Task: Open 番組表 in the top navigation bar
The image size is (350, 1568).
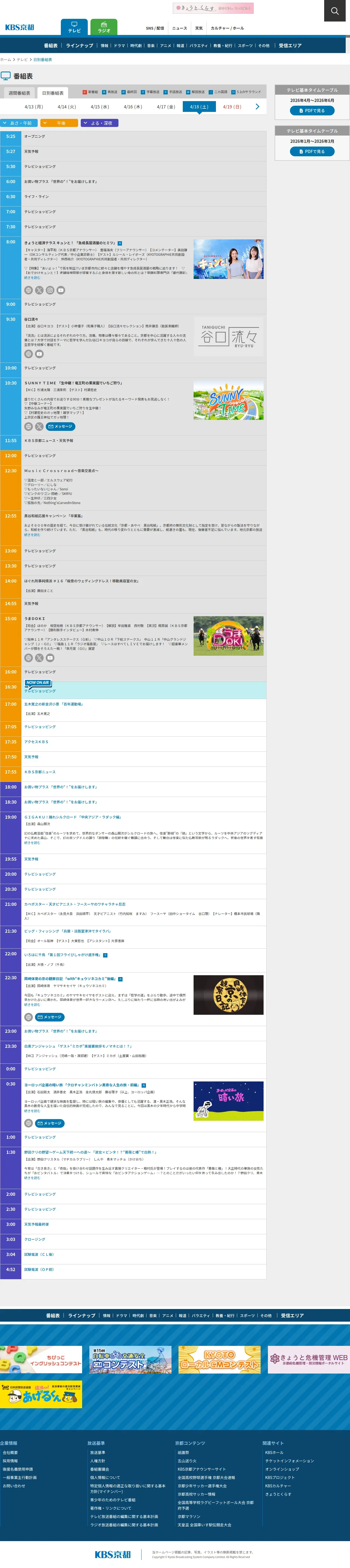Action: 51,46
